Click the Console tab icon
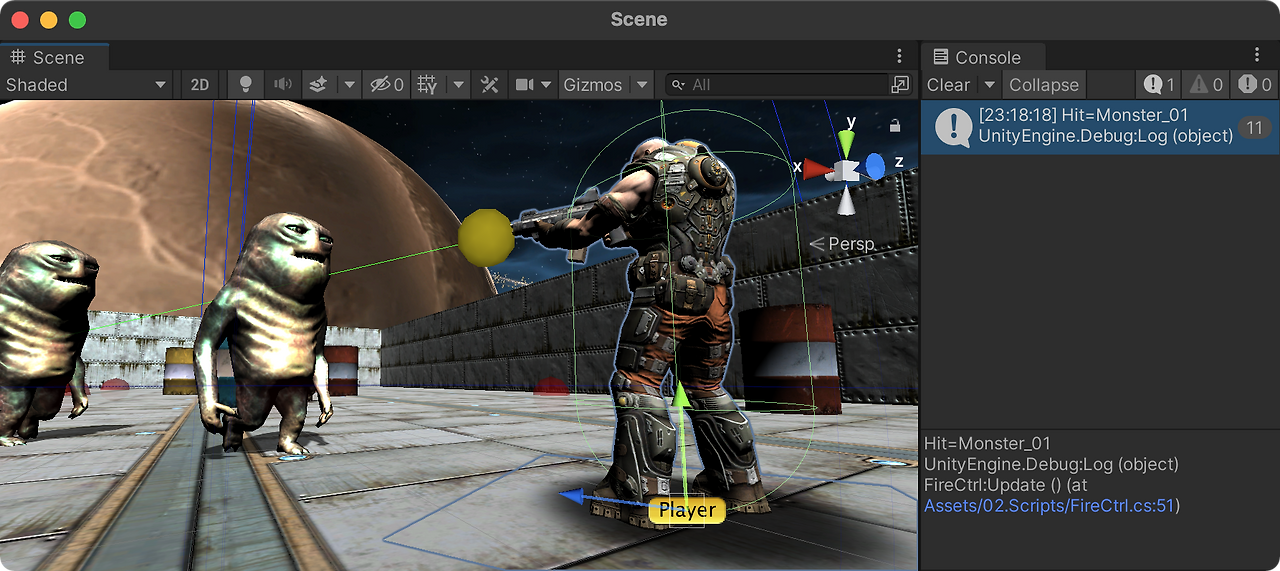Screen dimensions: 1280x571 (939, 57)
